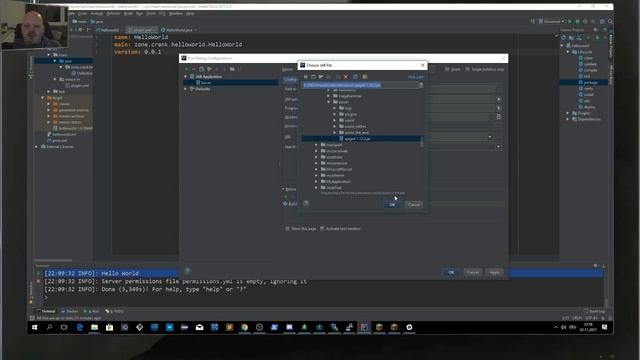This screenshot has width=640, height=360.
Task: Open the Build menu
Action: click(128, 13)
